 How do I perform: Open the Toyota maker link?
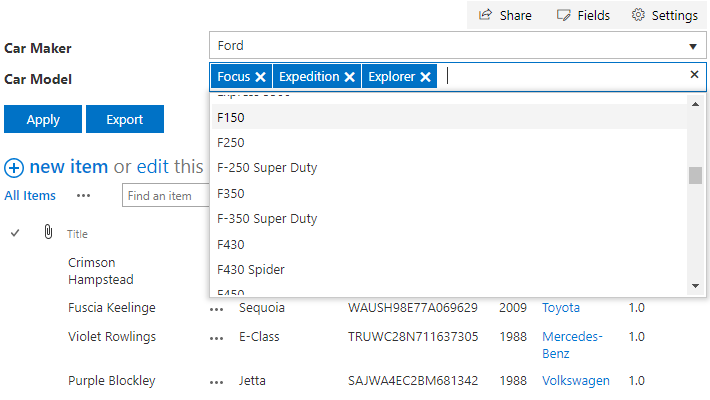(561, 308)
